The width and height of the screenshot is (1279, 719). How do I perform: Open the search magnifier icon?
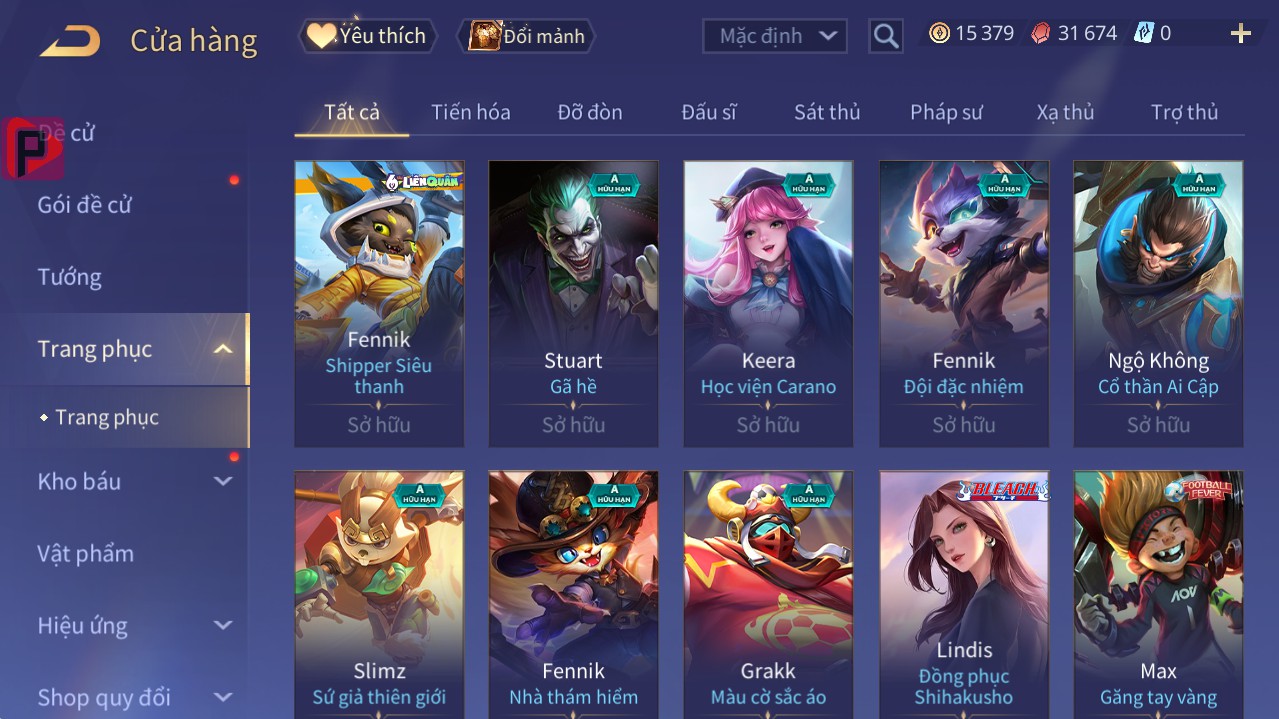pos(886,37)
